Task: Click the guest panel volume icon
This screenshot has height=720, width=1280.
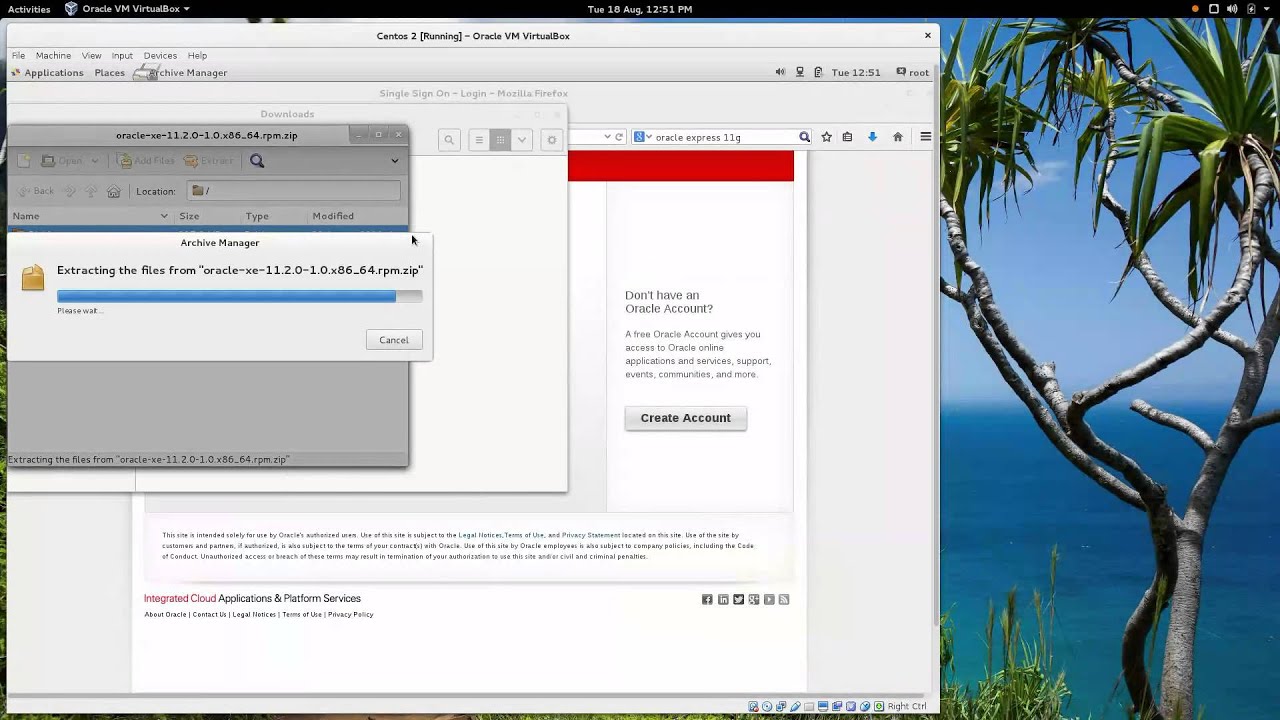Action: pos(780,72)
